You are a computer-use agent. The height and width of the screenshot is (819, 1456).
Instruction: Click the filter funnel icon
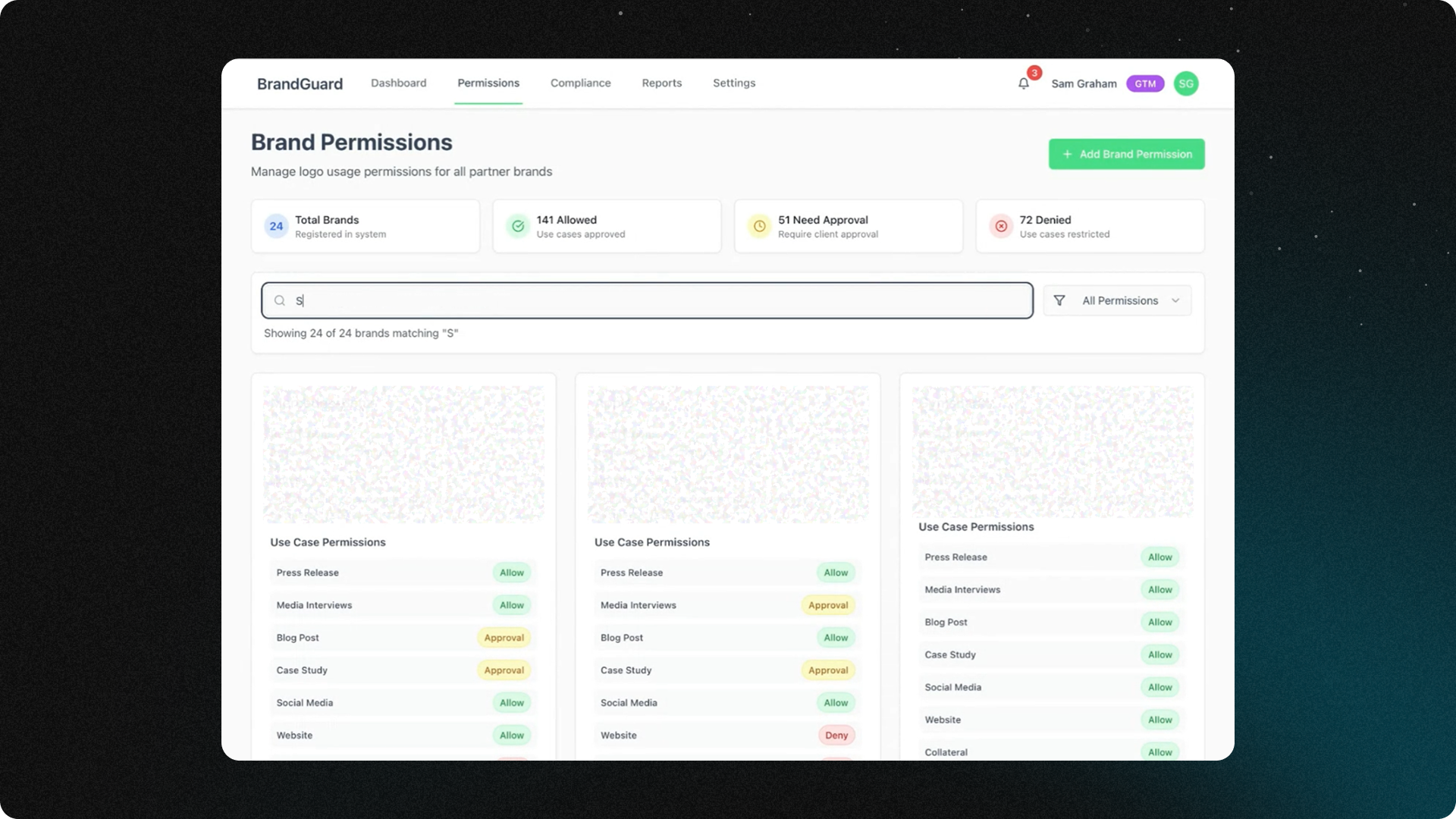tap(1059, 301)
